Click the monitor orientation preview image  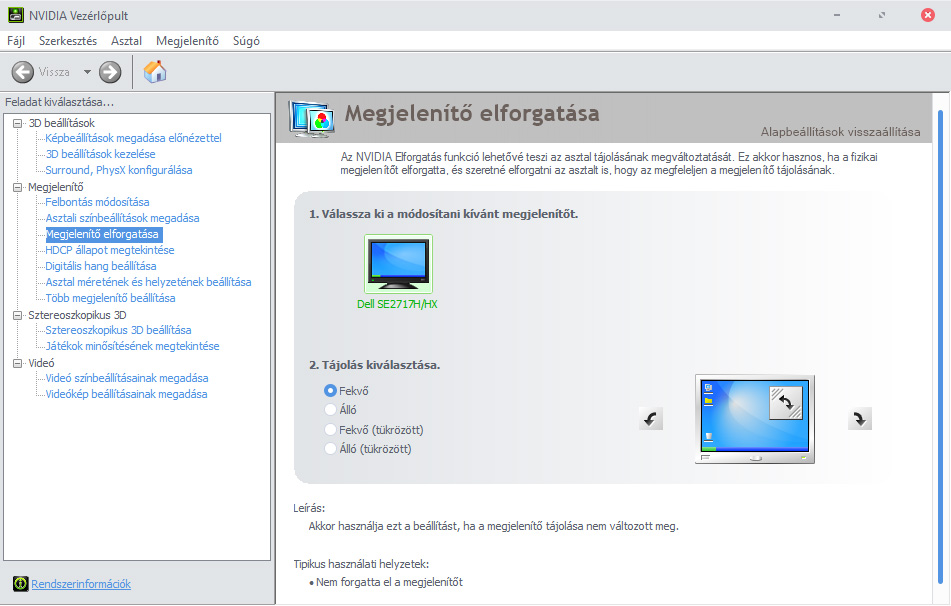[x=754, y=419]
